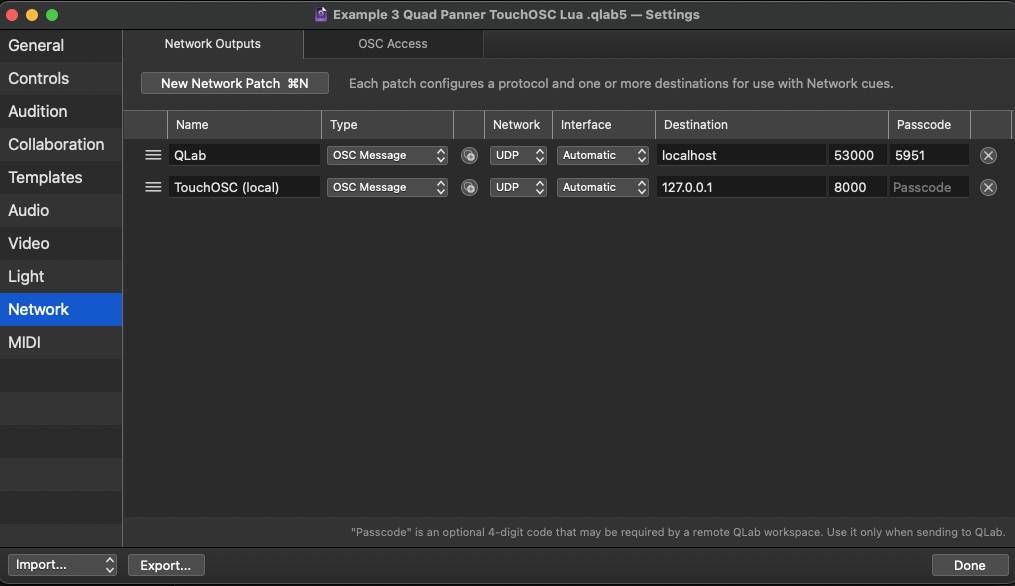Edit the destination address 127.0.0.1
The height and width of the screenshot is (586, 1015).
740,187
